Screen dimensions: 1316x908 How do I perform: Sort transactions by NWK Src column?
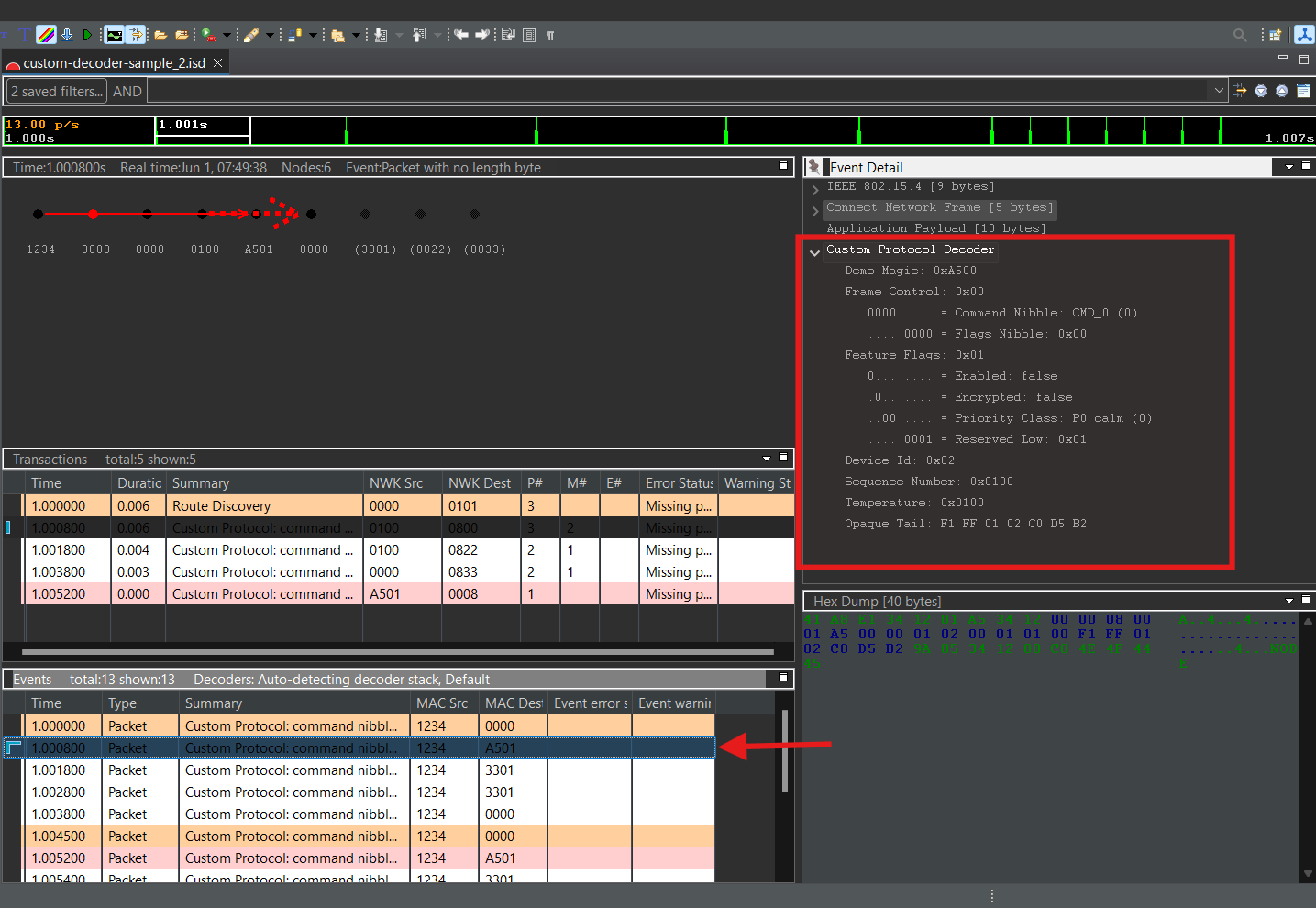(x=403, y=482)
